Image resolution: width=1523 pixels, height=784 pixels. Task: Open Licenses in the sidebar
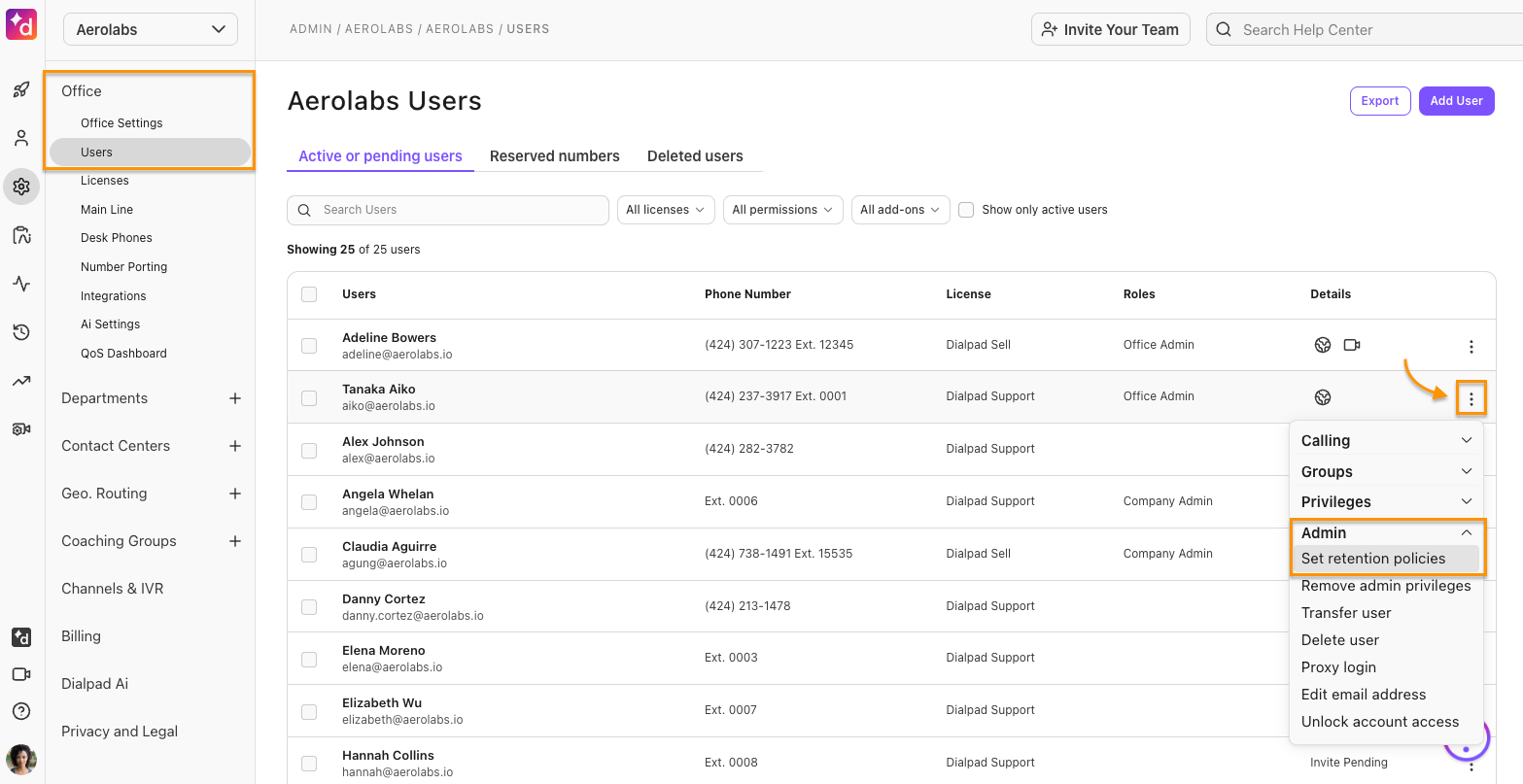click(x=105, y=181)
